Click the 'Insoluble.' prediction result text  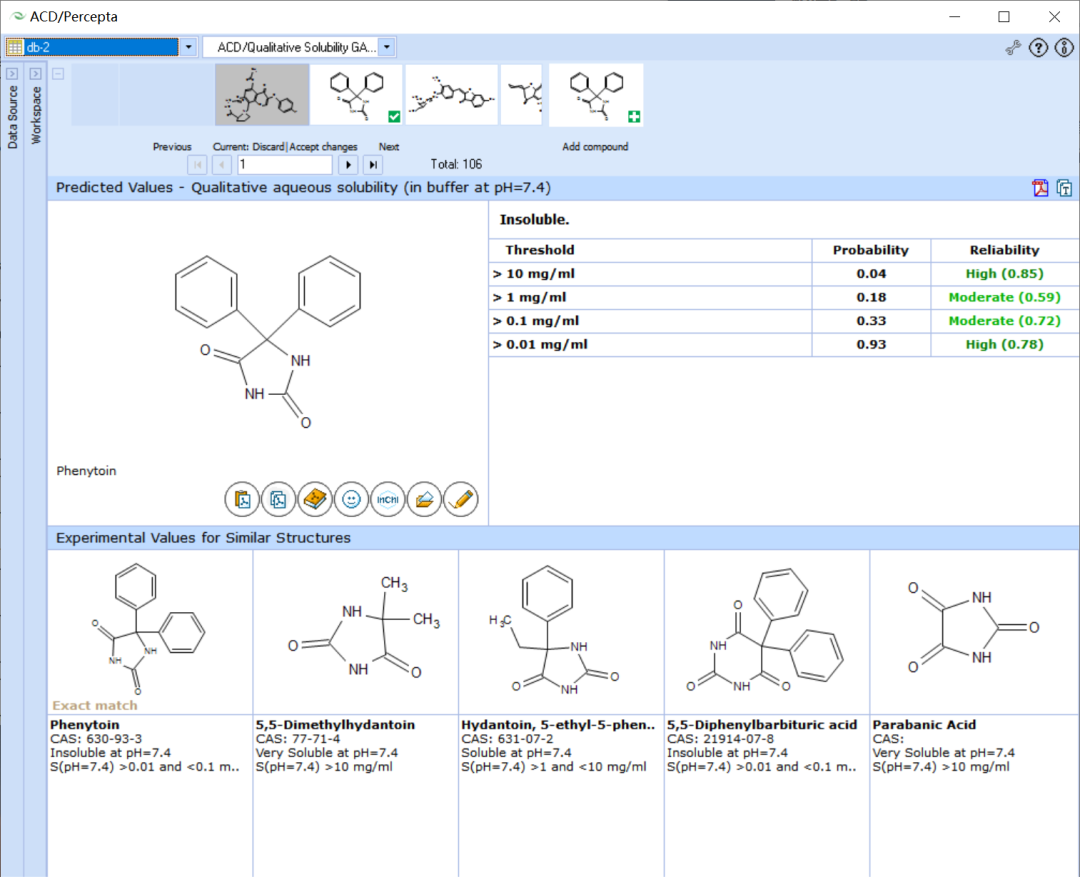[534, 220]
